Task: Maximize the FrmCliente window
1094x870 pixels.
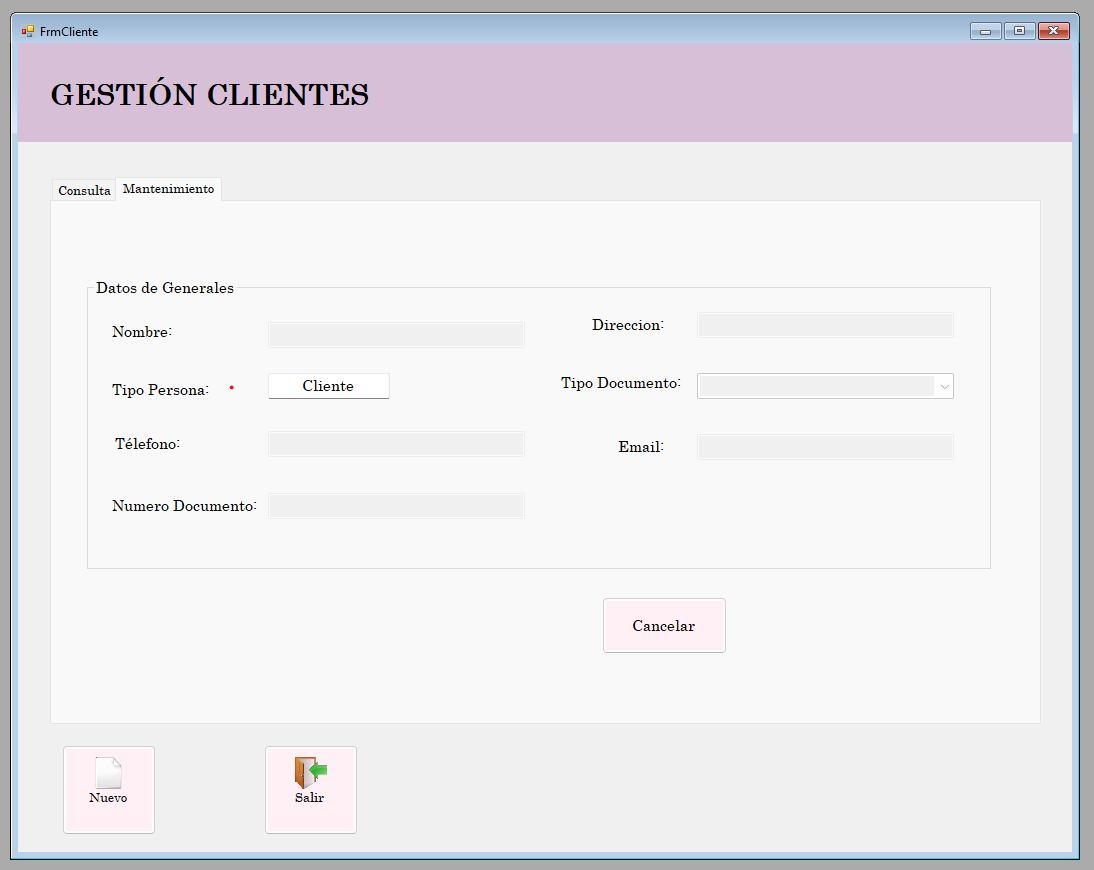Action: tap(1019, 31)
